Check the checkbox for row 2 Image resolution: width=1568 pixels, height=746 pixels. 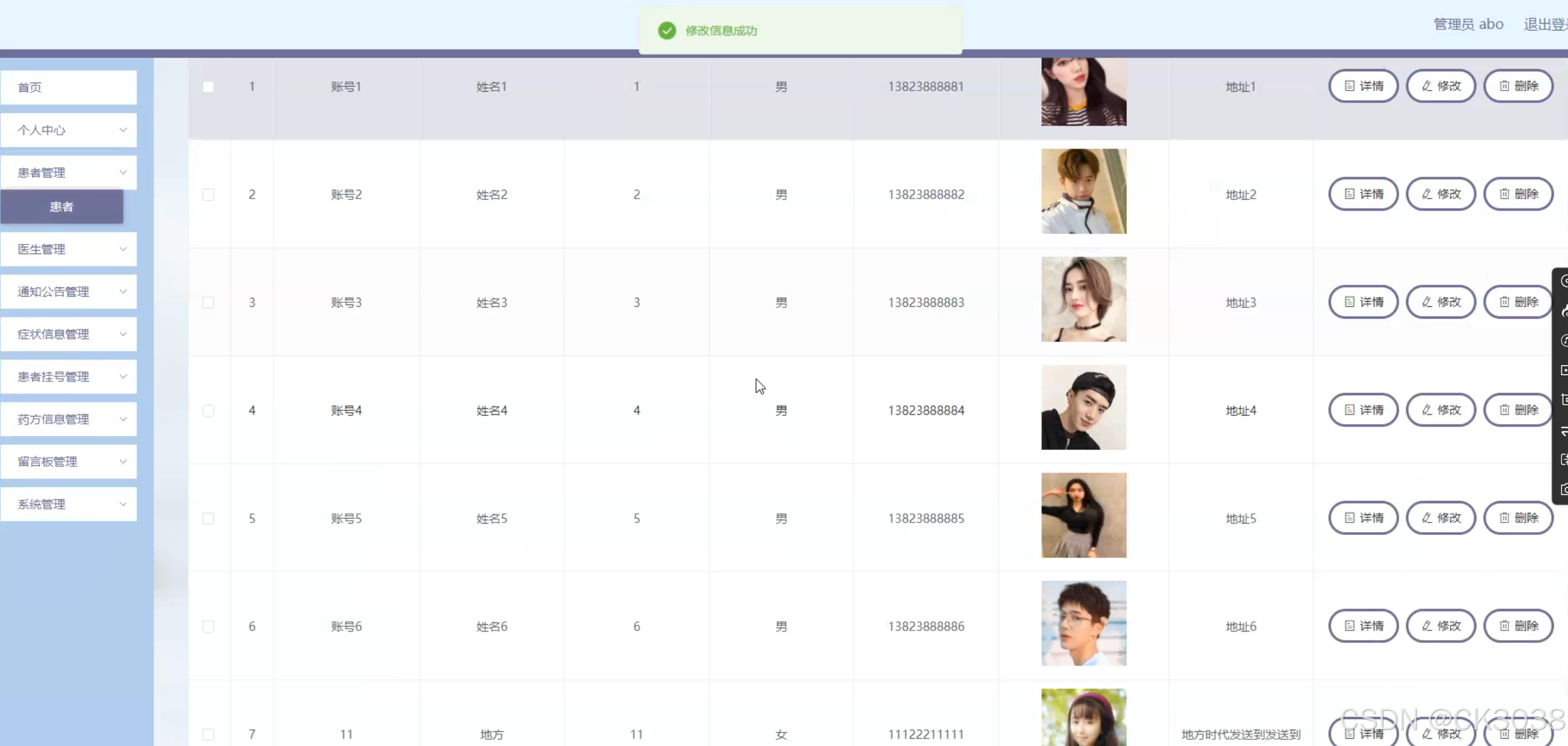click(208, 195)
